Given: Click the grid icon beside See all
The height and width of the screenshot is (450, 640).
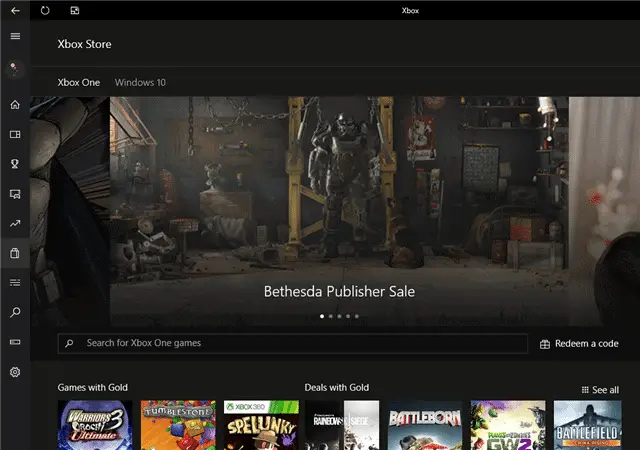Looking at the screenshot, I should click(x=585, y=390).
